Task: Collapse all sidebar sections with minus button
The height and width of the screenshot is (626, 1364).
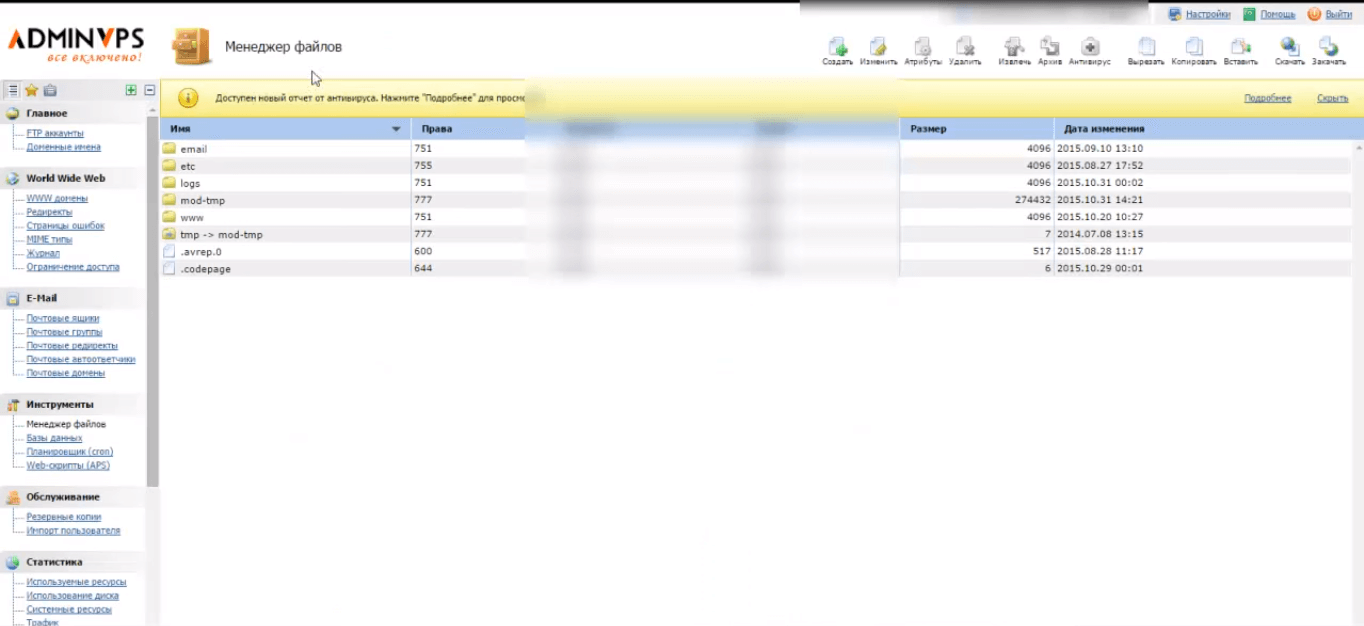Action: 149,90
